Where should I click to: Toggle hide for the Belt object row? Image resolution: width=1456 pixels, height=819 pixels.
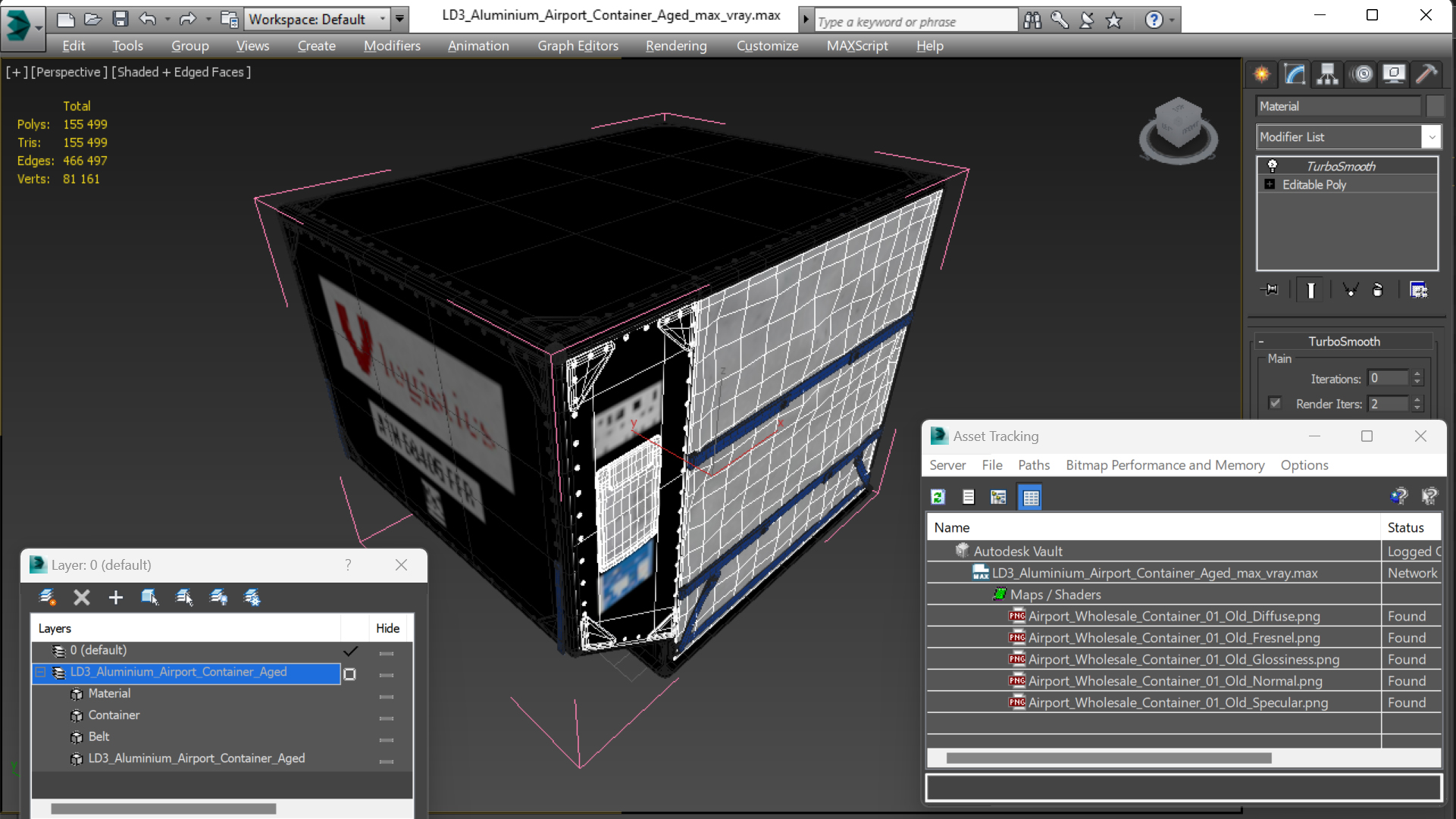point(387,739)
